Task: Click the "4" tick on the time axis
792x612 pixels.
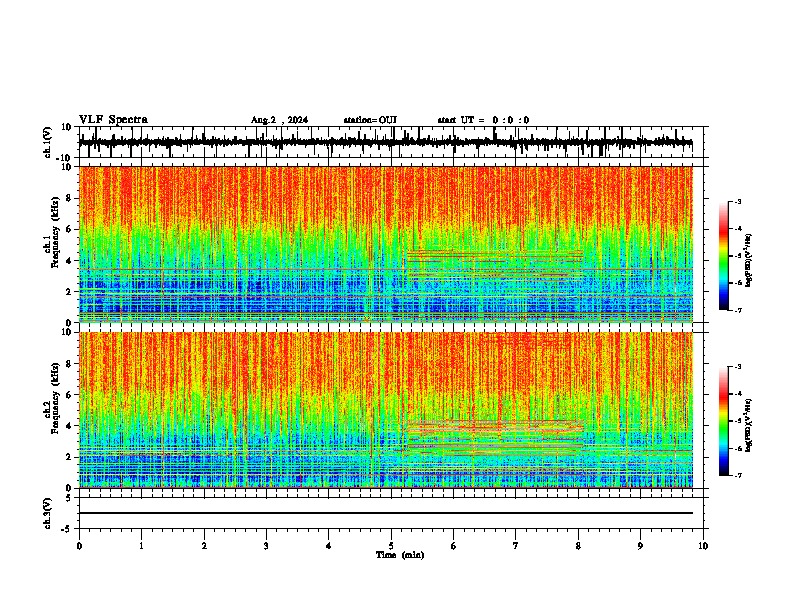Action: [329, 546]
